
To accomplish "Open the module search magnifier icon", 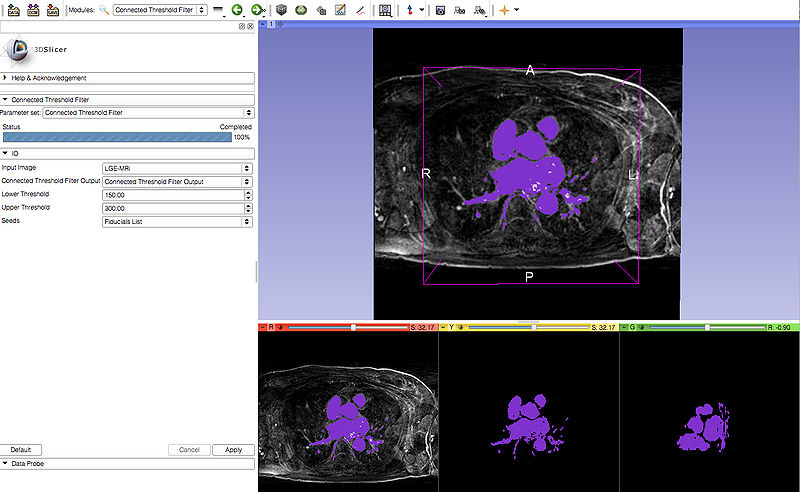I will coord(103,9).
